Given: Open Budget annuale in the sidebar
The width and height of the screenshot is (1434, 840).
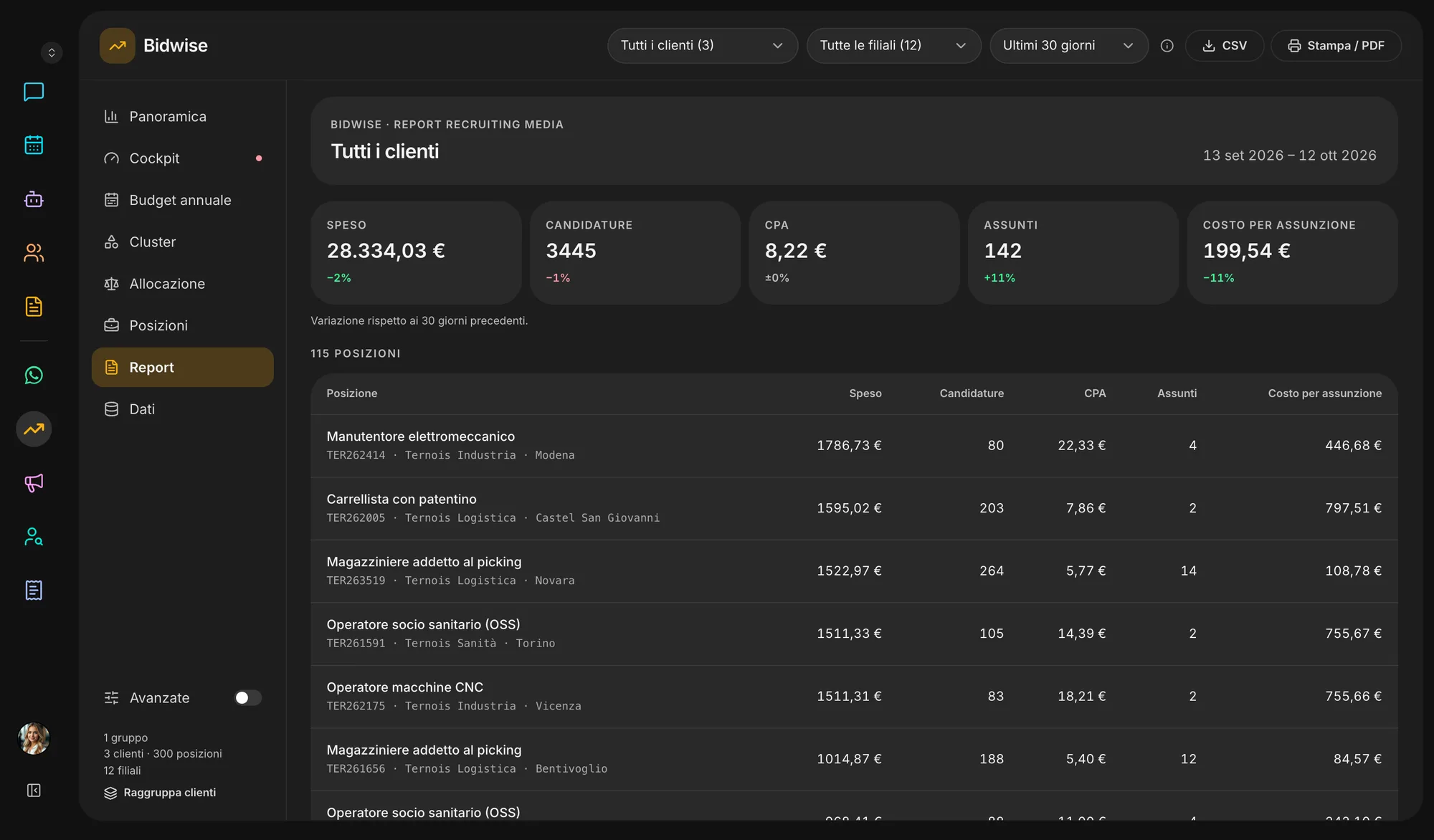Looking at the screenshot, I should [183, 200].
